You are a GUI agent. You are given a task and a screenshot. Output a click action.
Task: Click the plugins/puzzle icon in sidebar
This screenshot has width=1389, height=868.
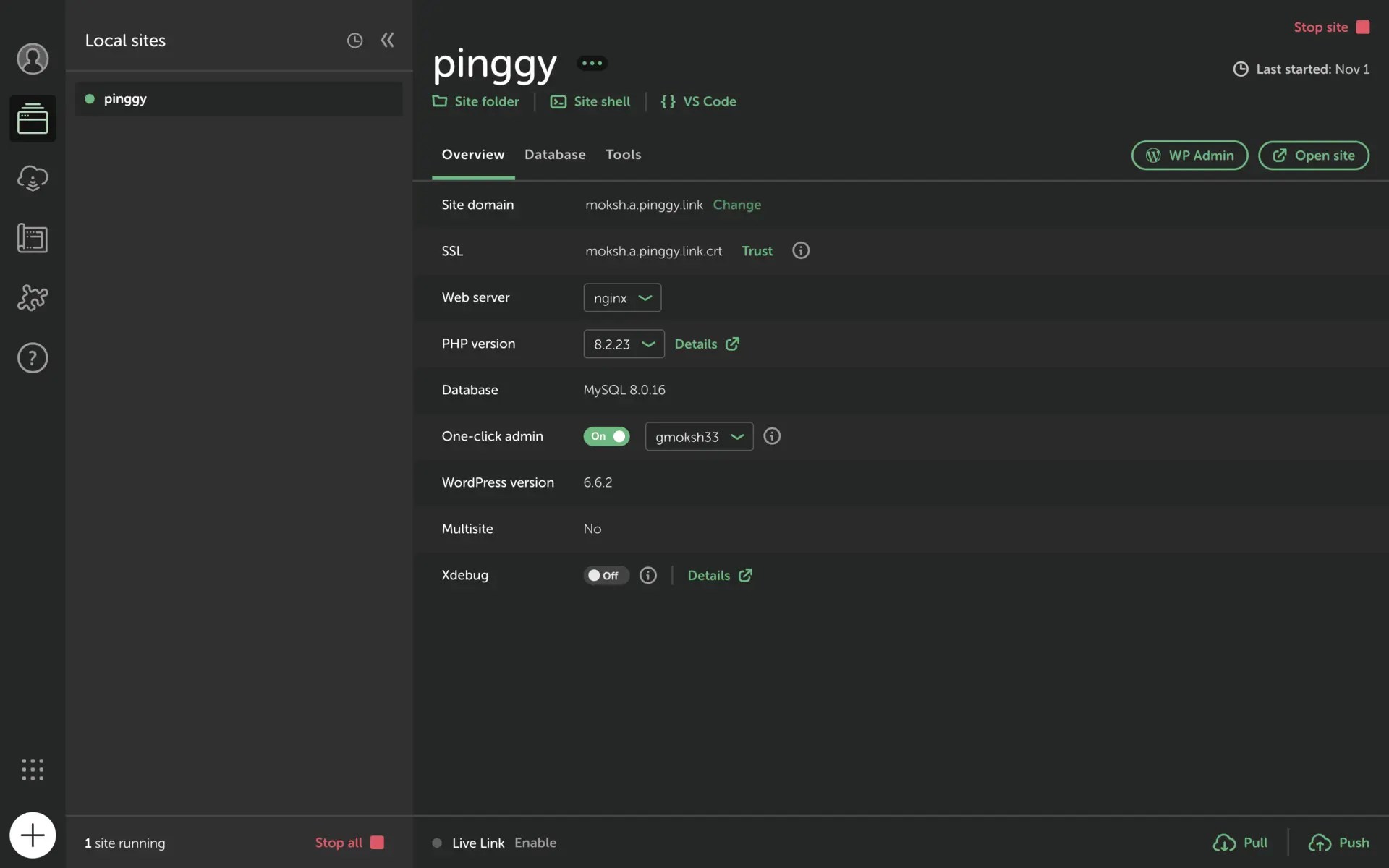[31, 296]
